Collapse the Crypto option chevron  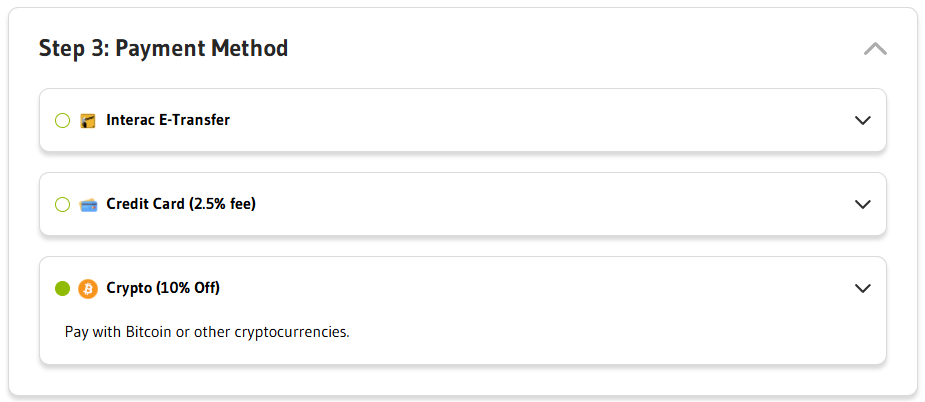click(862, 288)
